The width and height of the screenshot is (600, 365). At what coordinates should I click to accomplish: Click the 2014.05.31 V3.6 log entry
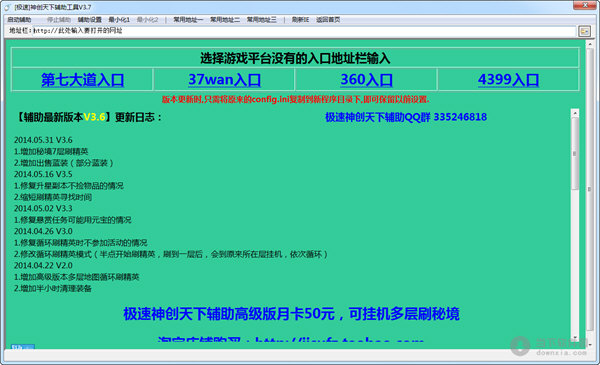pos(43,140)
